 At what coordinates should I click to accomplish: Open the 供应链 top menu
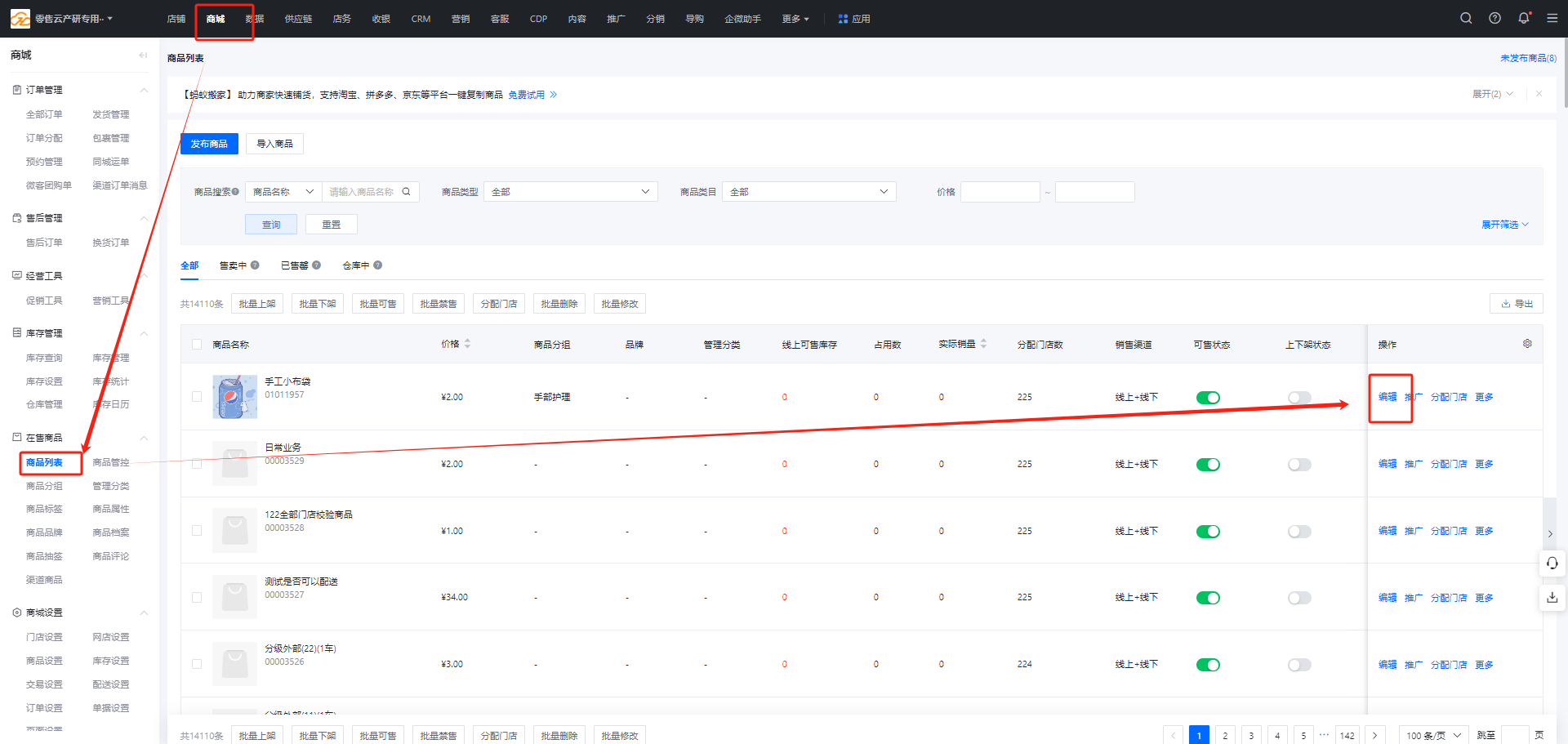pyautogui.click(x=298, y=19)
